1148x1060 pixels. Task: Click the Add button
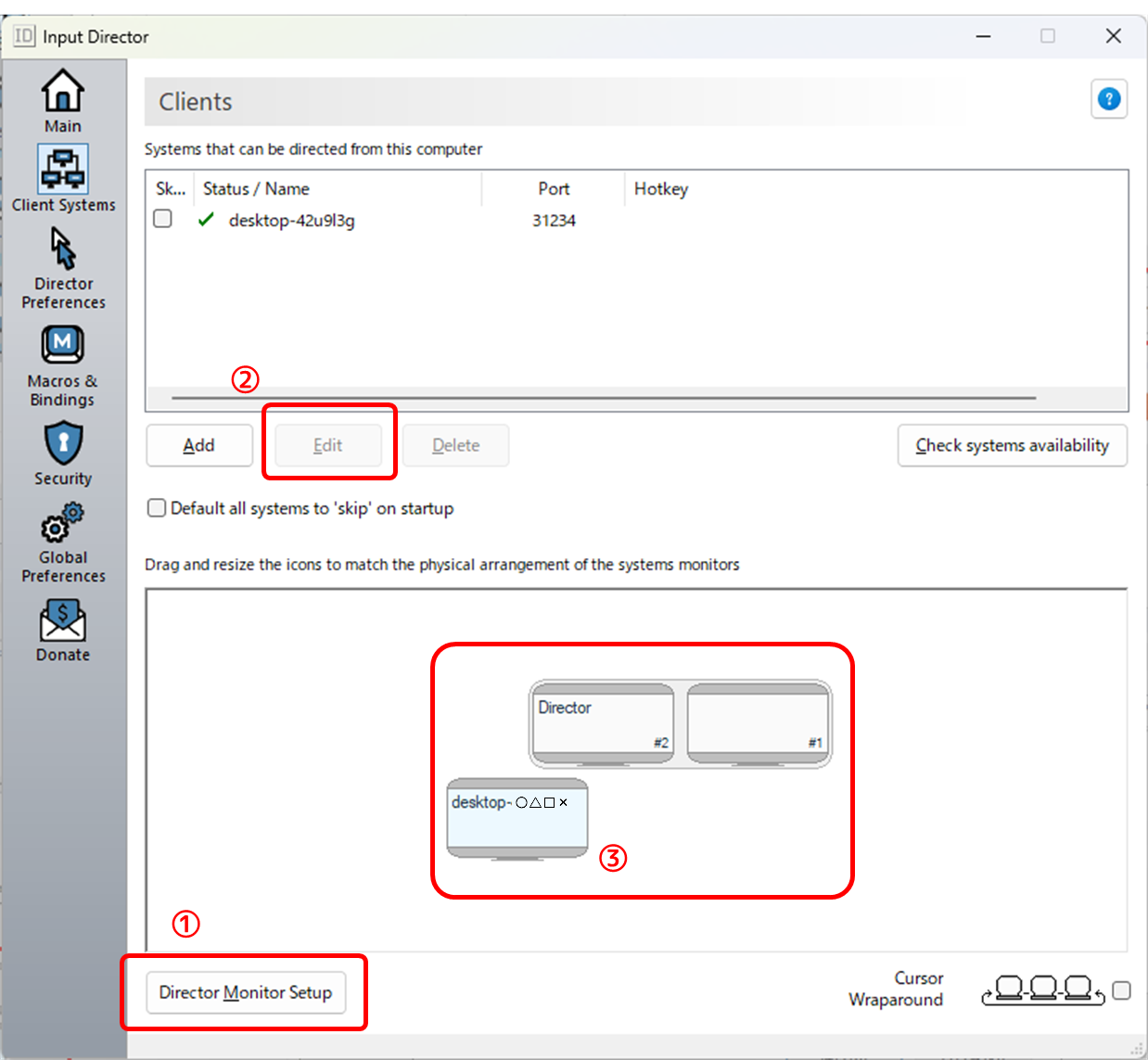click(x=199, y=445)
